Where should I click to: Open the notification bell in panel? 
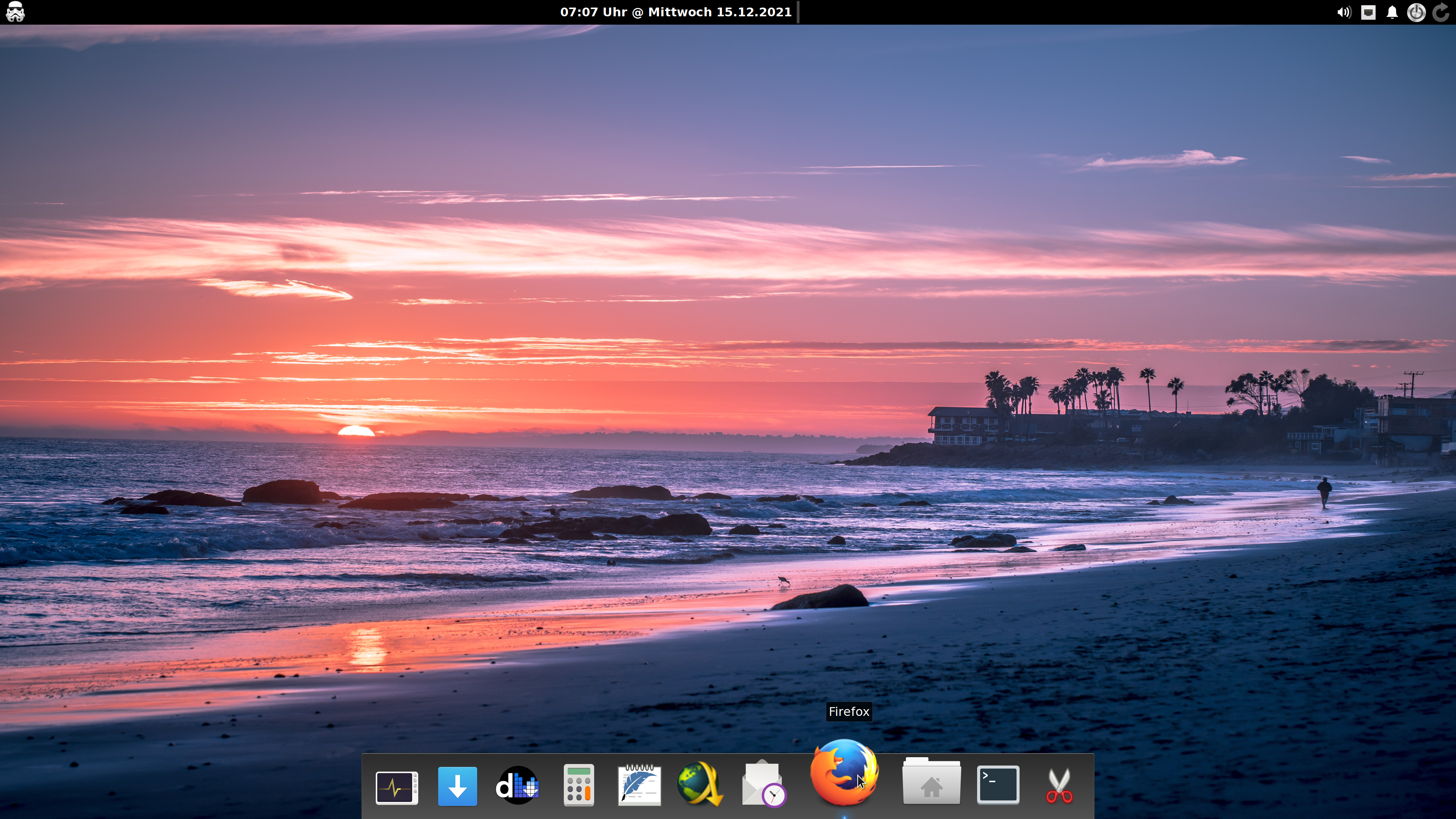pos(1392,13)
